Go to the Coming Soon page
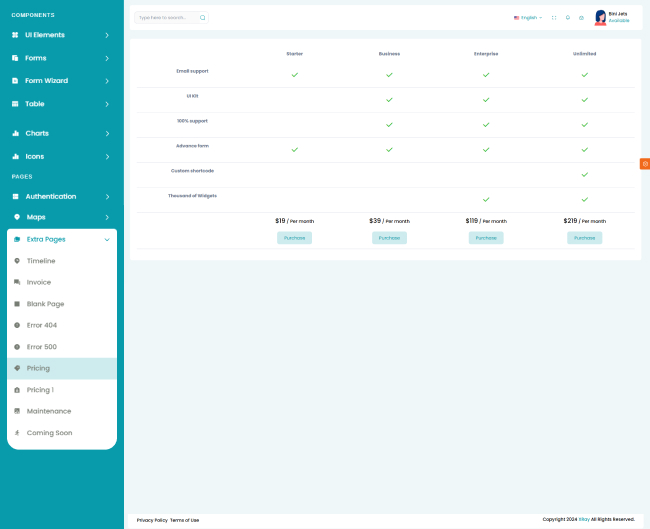 pyautogui.click(x=49, y=433)
